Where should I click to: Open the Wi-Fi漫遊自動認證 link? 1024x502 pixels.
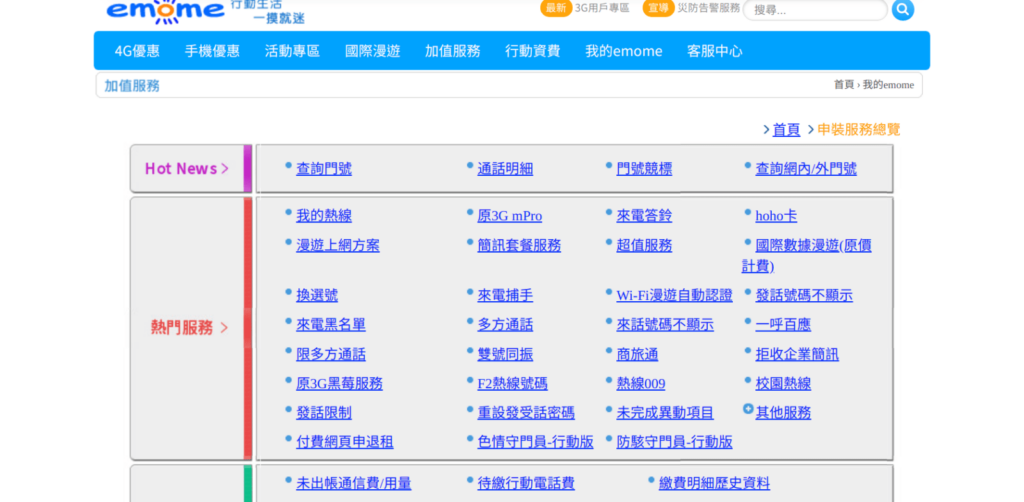(674, 296)
